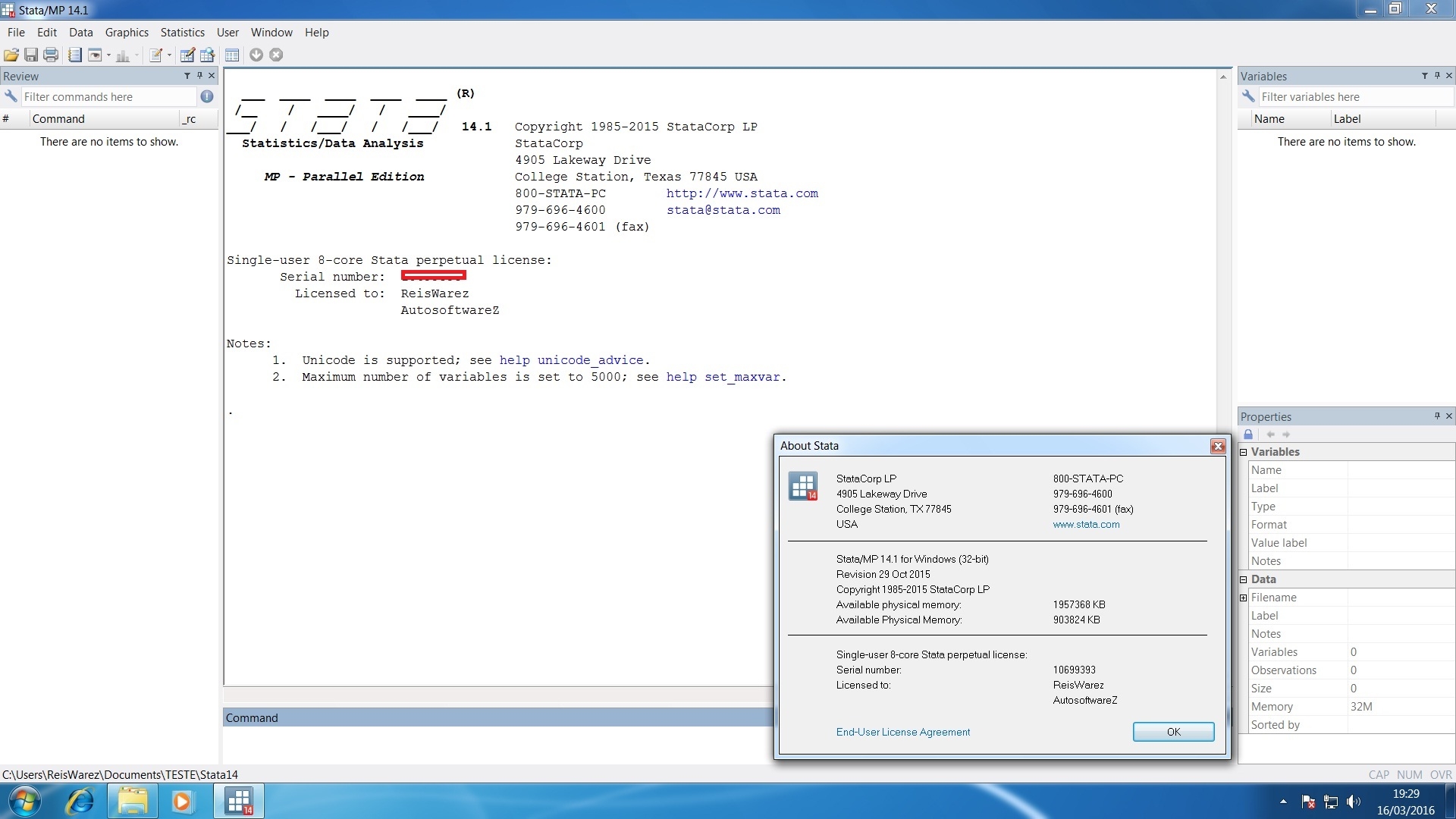Click the Variables panel filter funnel icon

point(1425,76)
